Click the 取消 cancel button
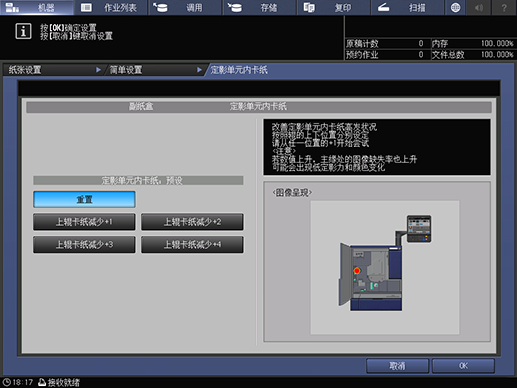 click(397, 366)
